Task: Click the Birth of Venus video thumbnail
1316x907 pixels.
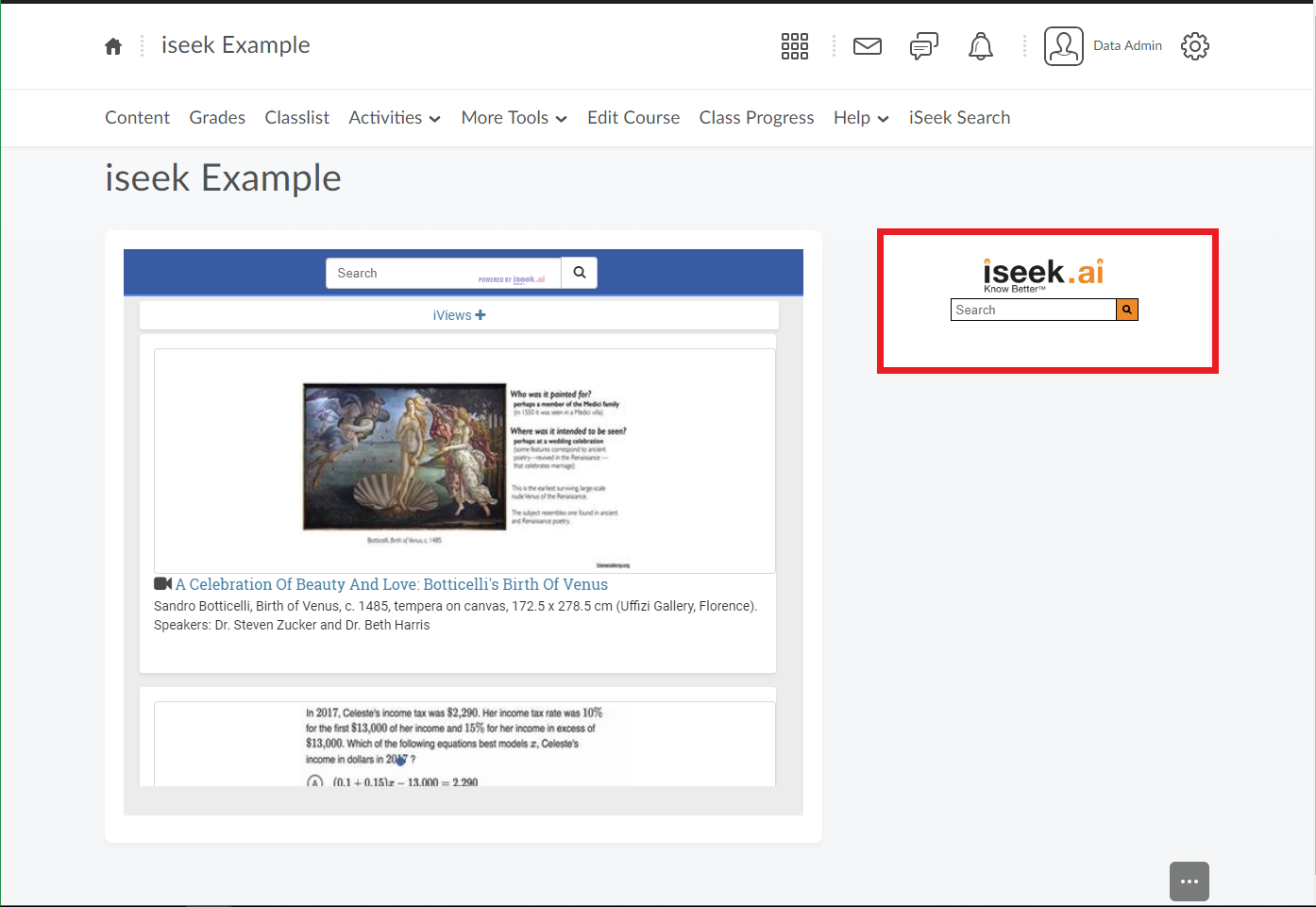Action: coord(464,461)
